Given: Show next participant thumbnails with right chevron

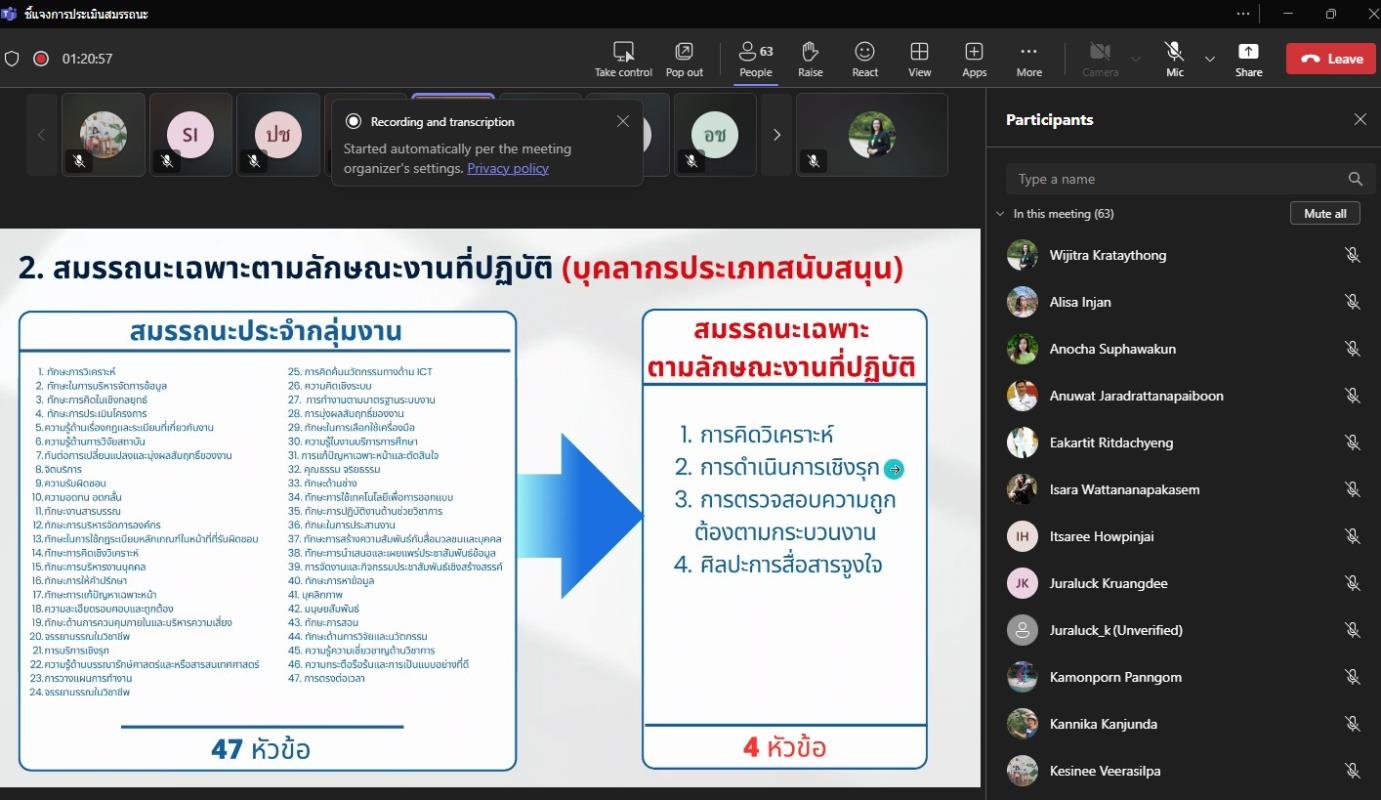Looking at the screenshot, I should [x=777, y=135].
